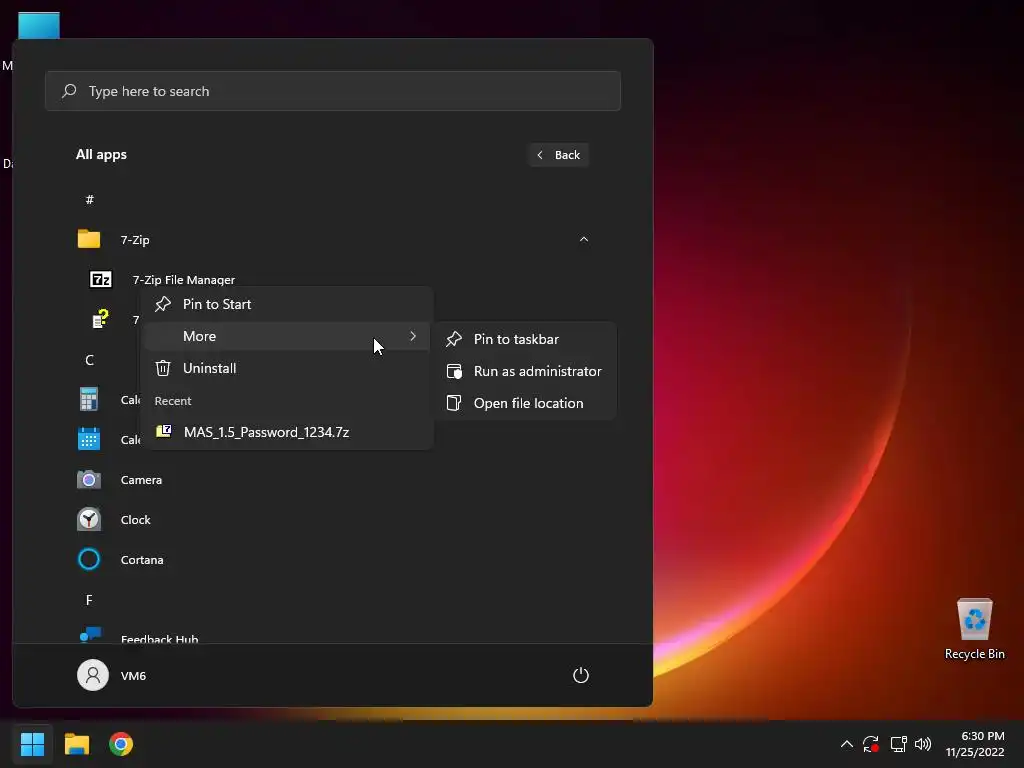Select Pin to Start text in the context menu

click(217, 304)
